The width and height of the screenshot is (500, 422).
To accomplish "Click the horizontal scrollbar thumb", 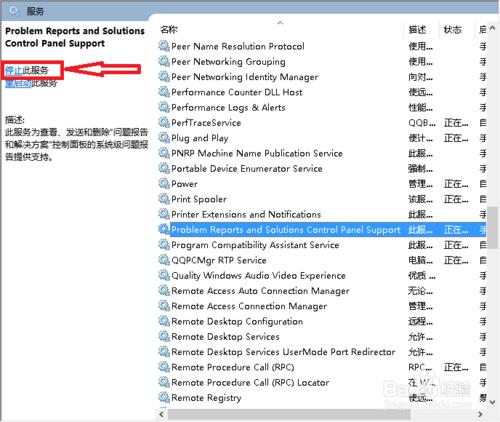I will coord(289,414).
